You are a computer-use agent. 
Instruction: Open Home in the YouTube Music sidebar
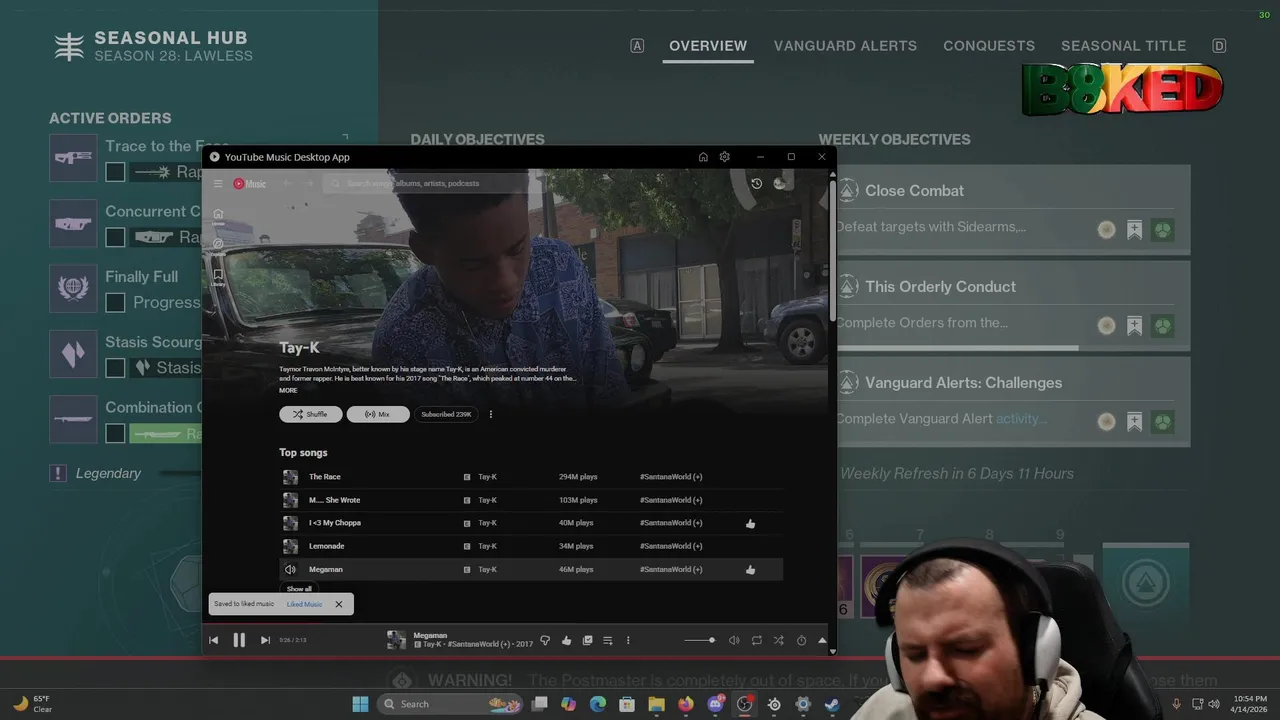(218, 216)
